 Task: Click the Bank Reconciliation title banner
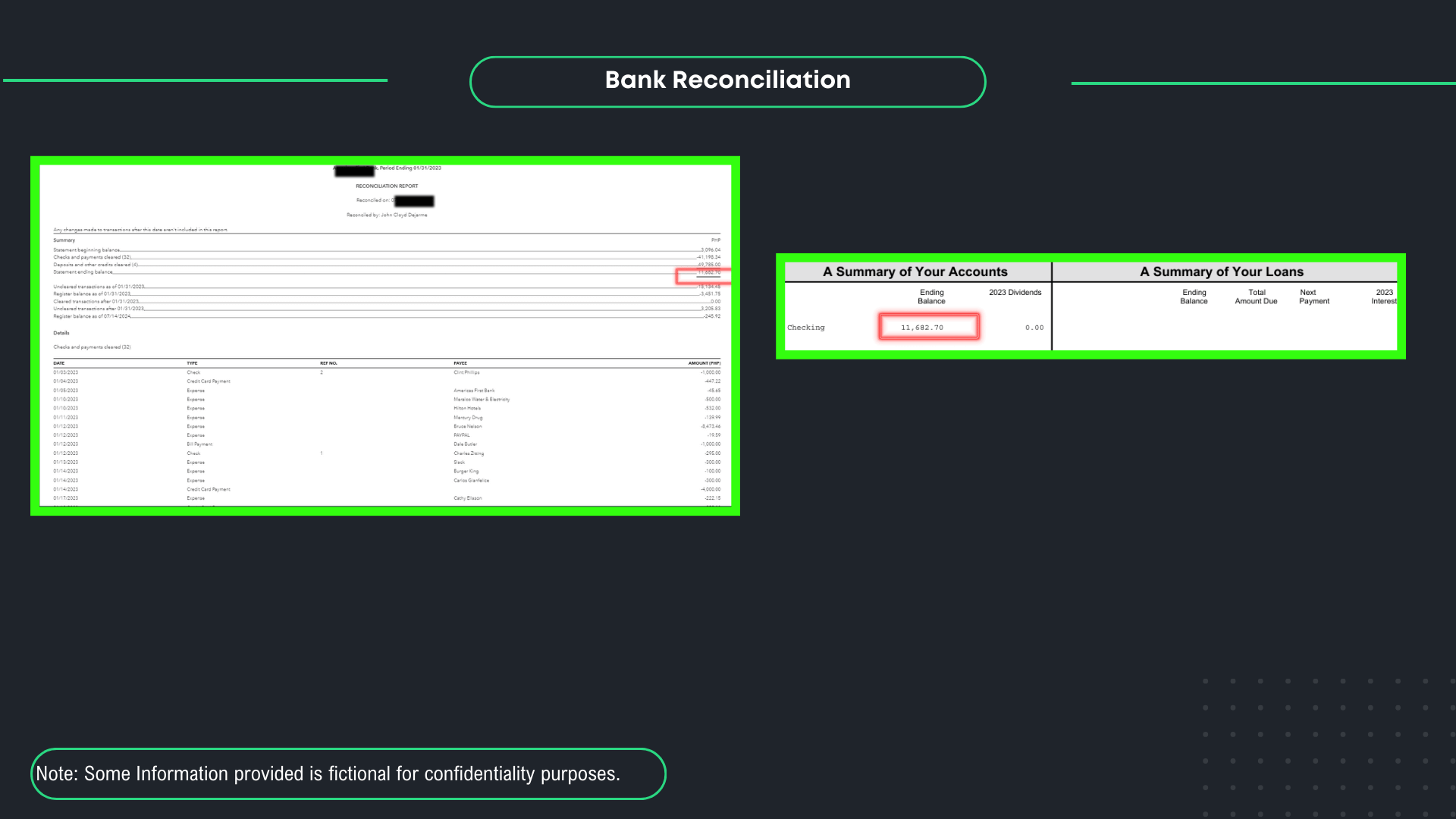[x=727, y=80]
